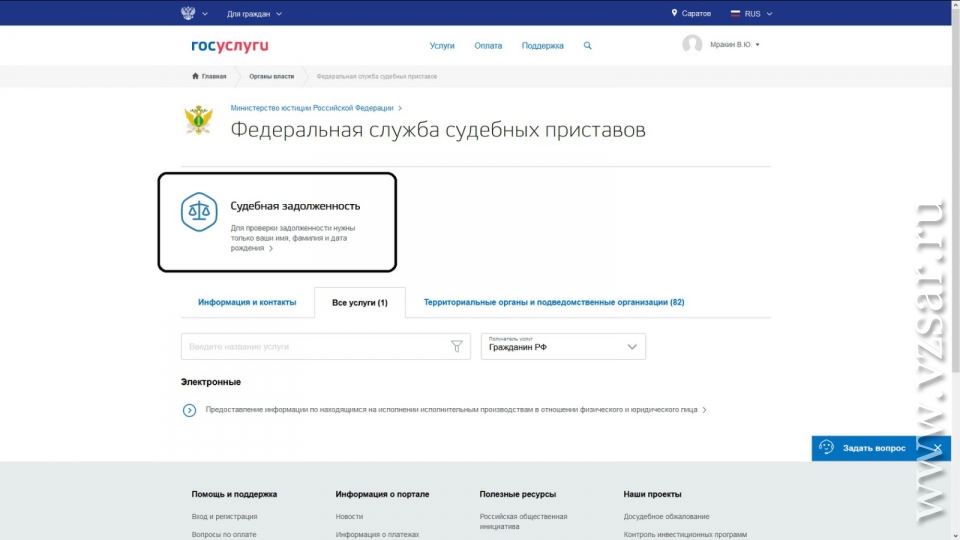The width and height of the screenshot is (960, 540).
Task: Focus the 'Введите название услуги' search field
Action: tap(326, 347)
